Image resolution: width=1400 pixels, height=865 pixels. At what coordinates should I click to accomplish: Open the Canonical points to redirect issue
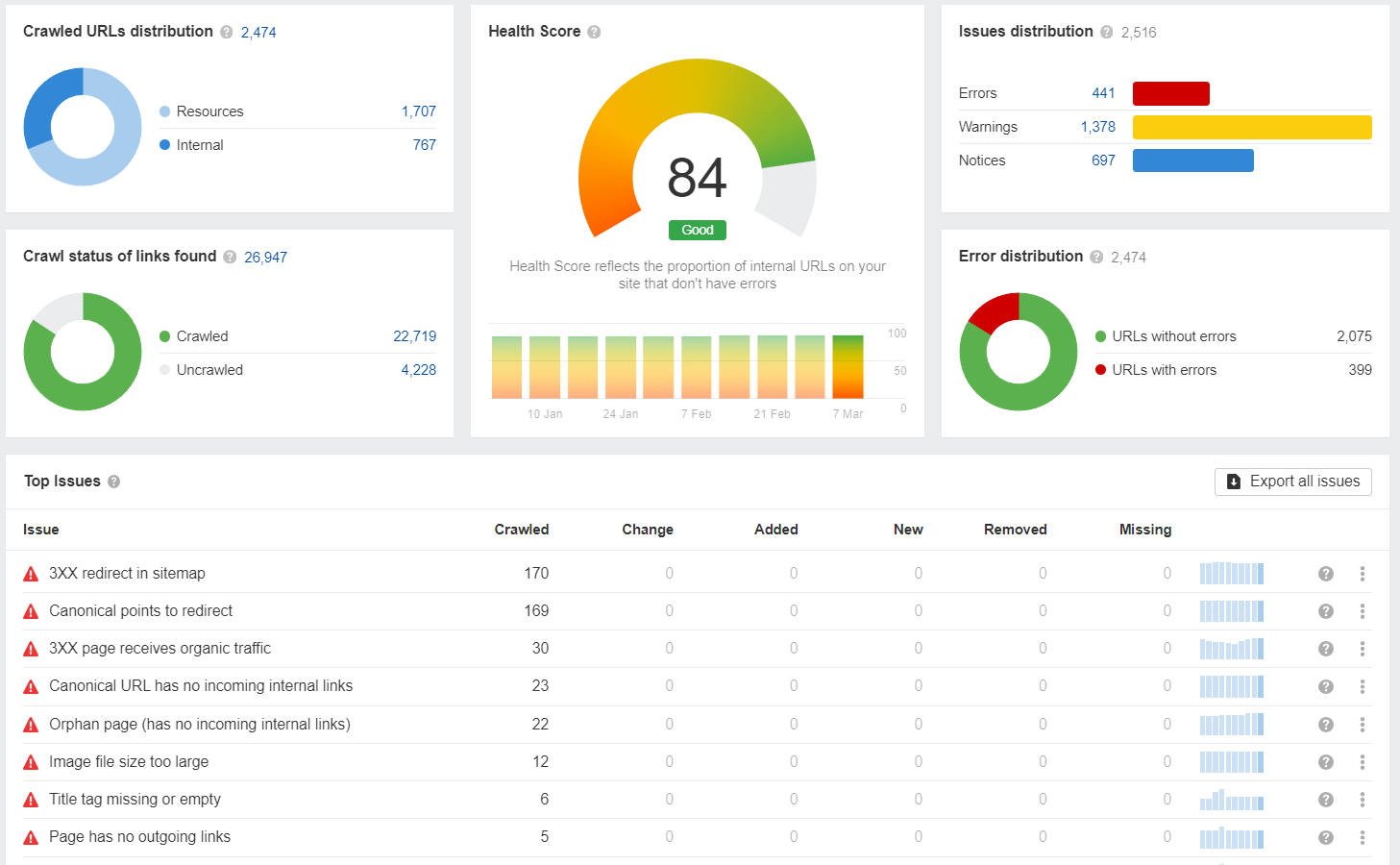(x=141, y=611)
